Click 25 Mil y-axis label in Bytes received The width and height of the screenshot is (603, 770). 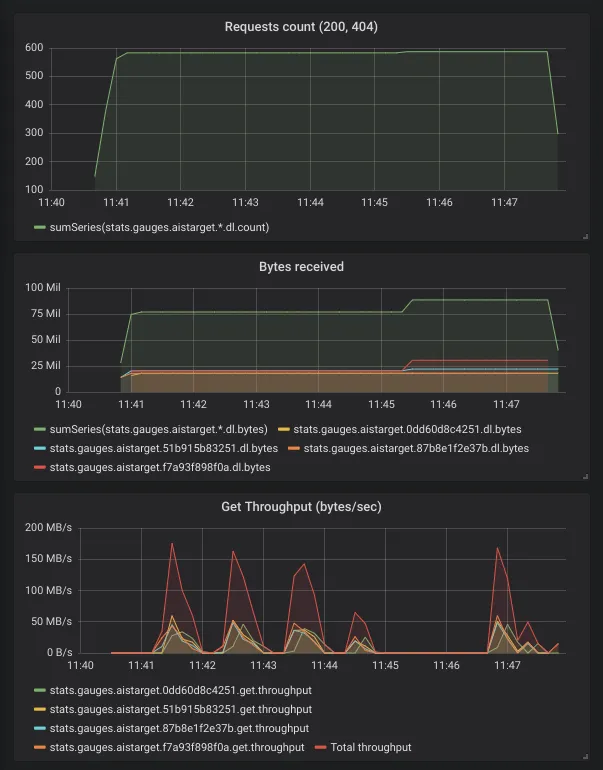[x=46, y=365]
